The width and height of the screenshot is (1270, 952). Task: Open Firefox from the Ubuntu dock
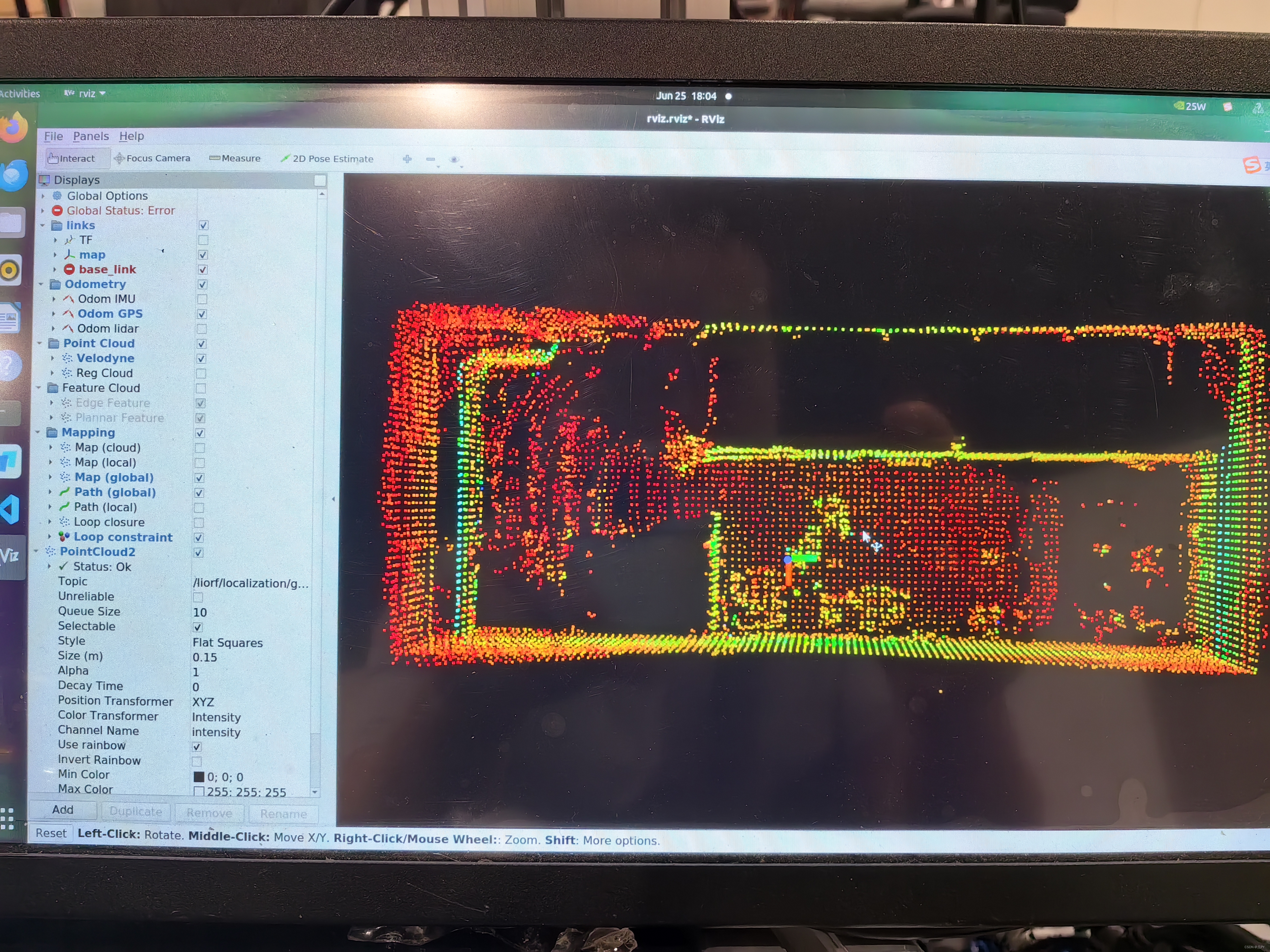click(14, 127)
